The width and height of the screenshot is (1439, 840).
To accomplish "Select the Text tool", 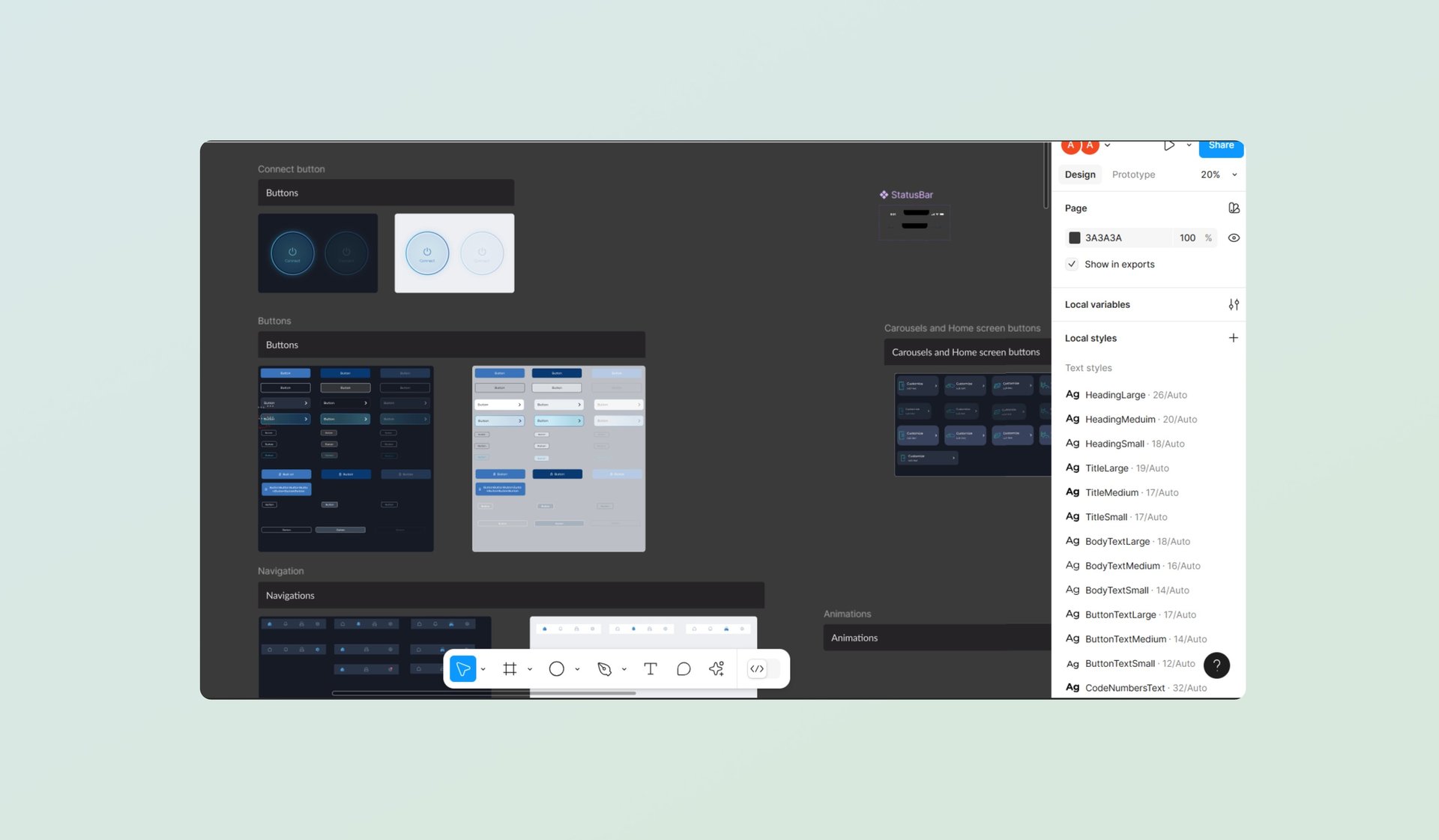I will [650, 669].
